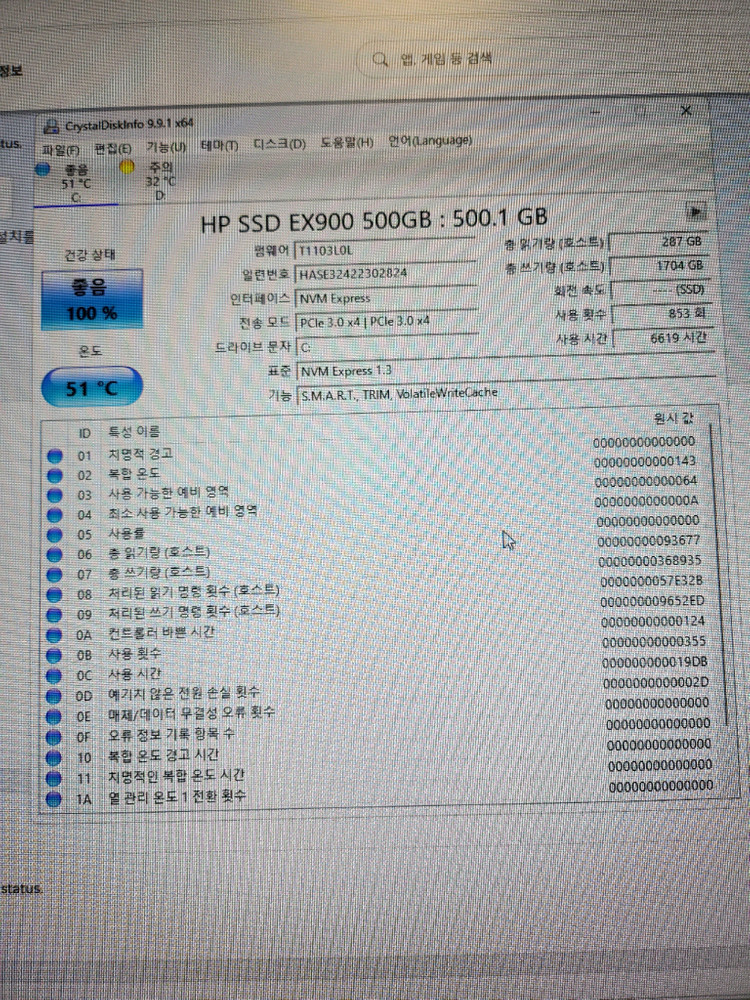Click the features field S.M.A.R.T., TRIM

(507, 393)
